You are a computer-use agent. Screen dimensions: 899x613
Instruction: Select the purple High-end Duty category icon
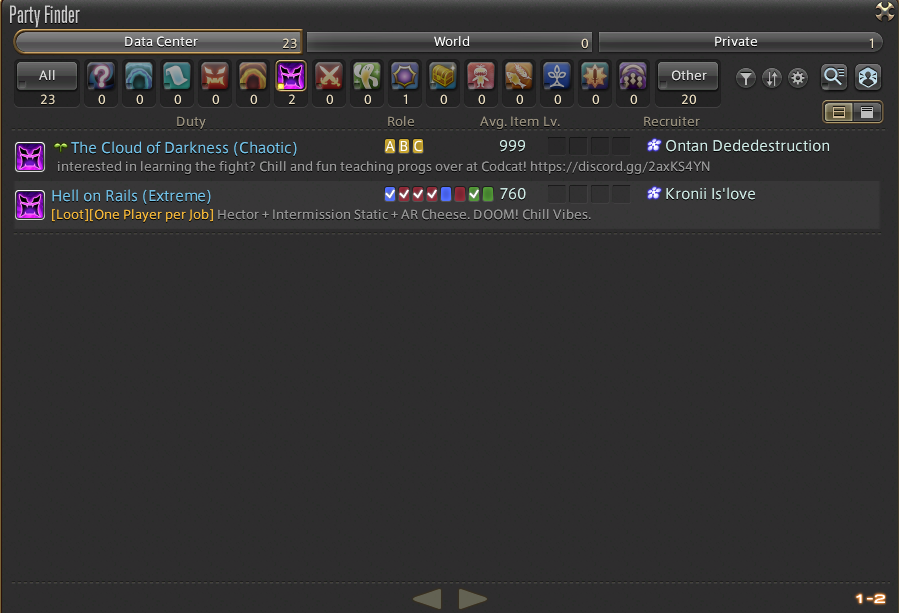click(291, 76)
